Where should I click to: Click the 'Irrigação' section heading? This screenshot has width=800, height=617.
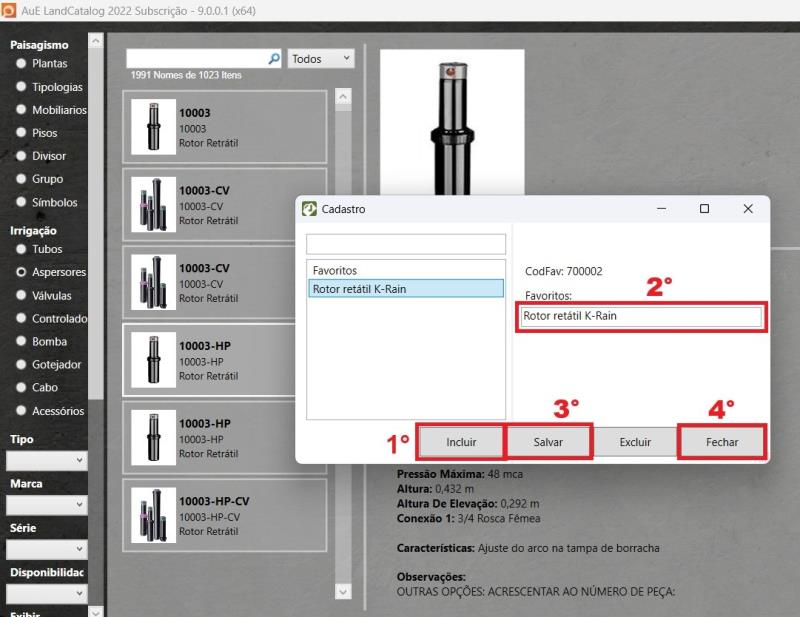point(33,231)
